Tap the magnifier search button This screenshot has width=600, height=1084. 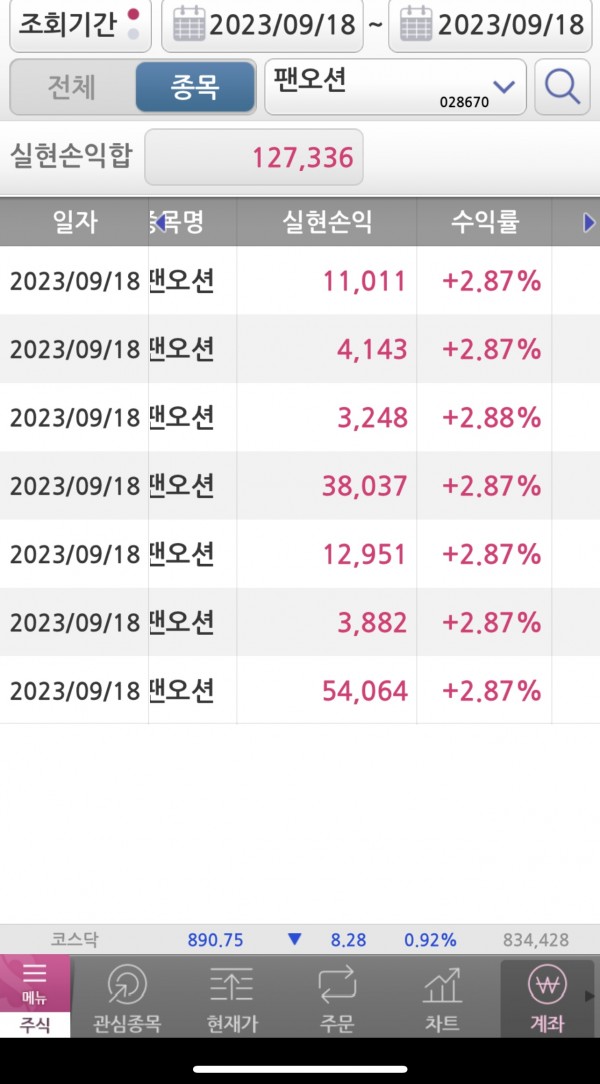click(562, 88)
